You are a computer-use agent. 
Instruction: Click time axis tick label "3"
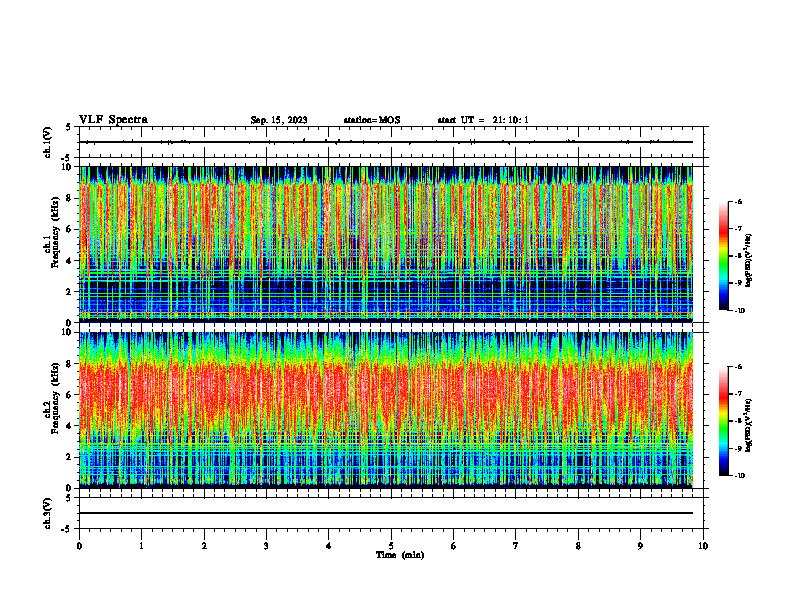(266, 546)
